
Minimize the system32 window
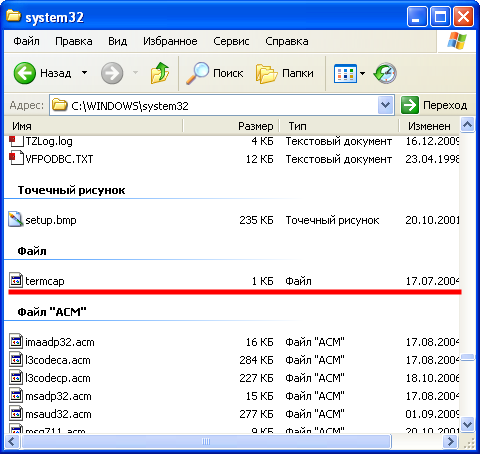coord(417,17)
